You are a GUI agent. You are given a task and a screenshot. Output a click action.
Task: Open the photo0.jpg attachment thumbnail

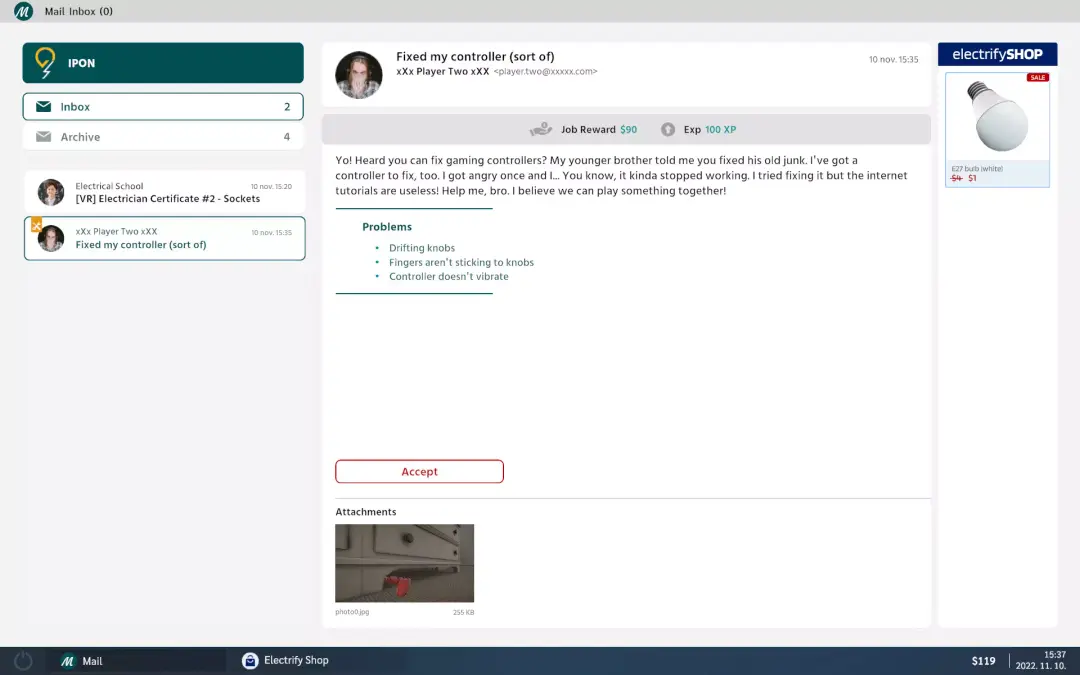(x=404, y=563)
